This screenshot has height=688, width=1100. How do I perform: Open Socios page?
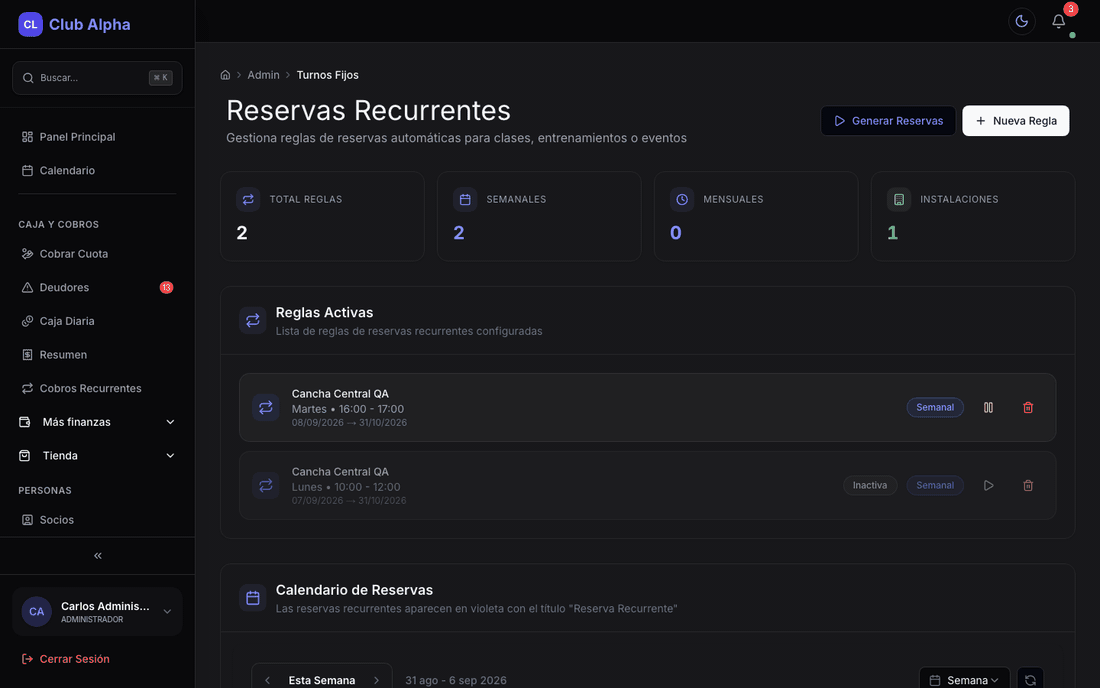(x=98, y=520)
